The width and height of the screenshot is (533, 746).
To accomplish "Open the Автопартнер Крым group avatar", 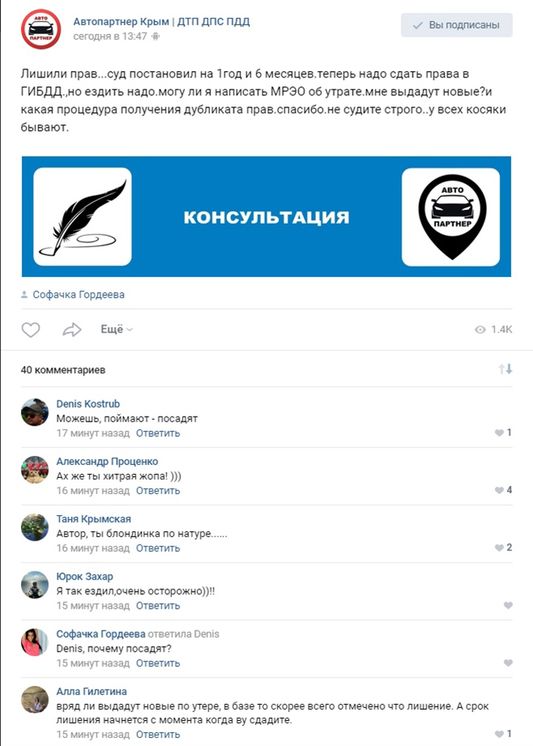I will point(41,29).
